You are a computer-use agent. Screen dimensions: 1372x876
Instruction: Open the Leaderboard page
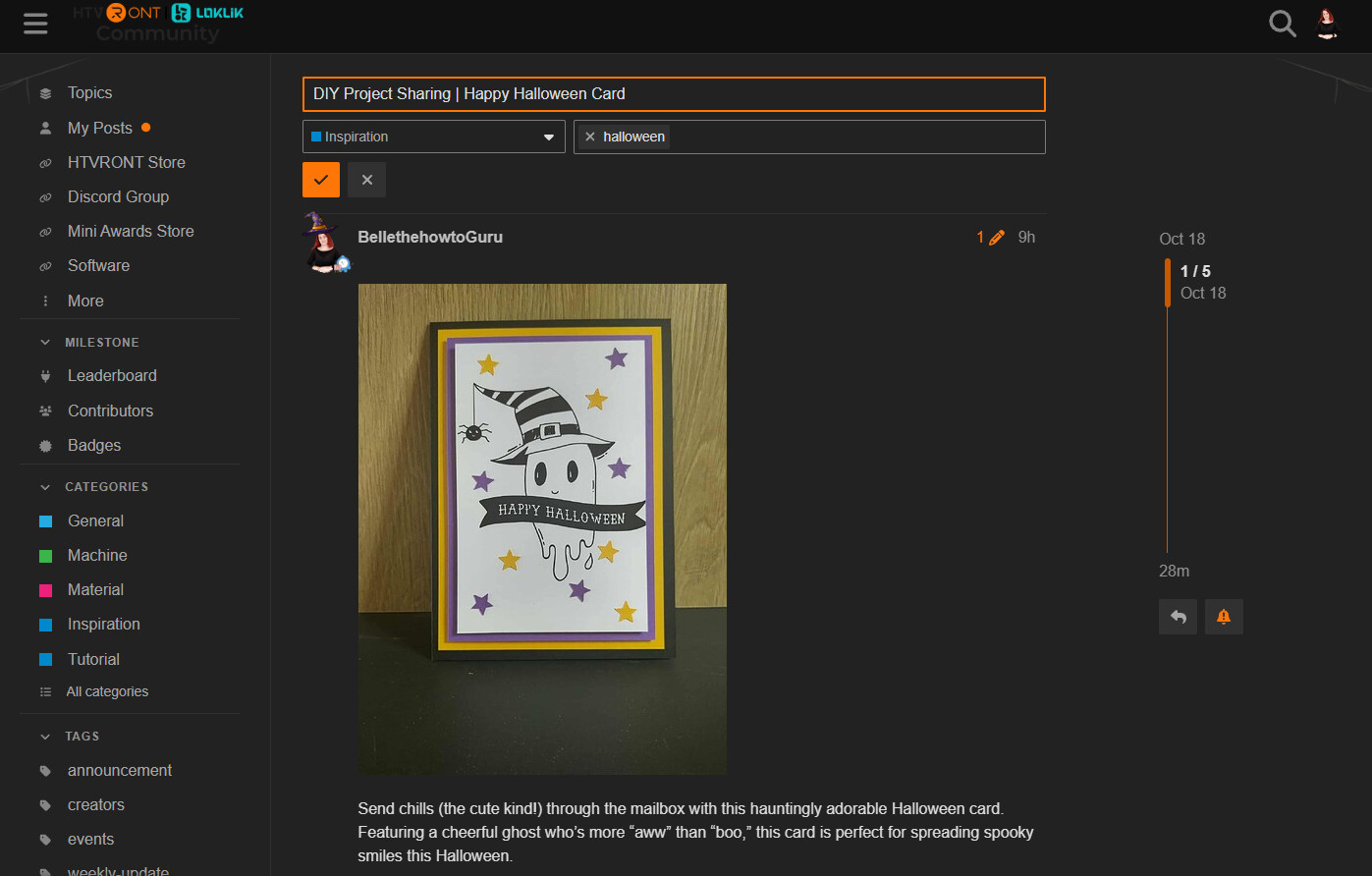point(112,375)
